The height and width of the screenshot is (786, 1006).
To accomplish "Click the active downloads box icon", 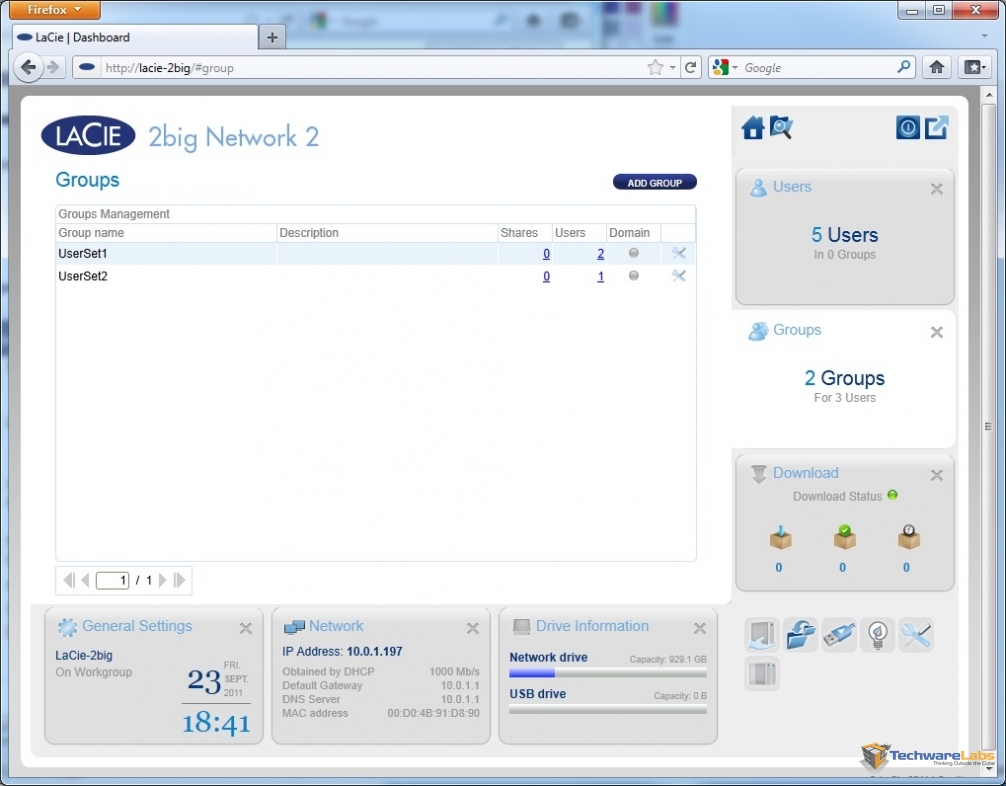I will 780,537.
